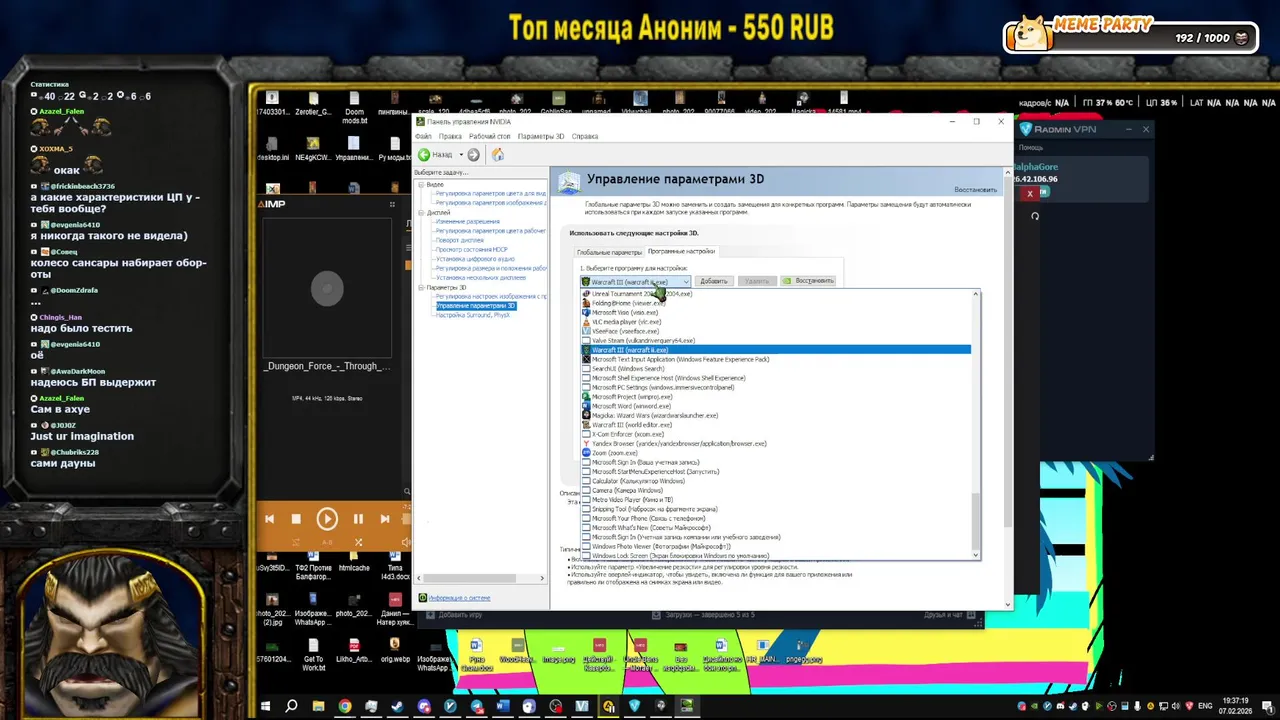Open Chrome from the taskbar

click(345, 706)
